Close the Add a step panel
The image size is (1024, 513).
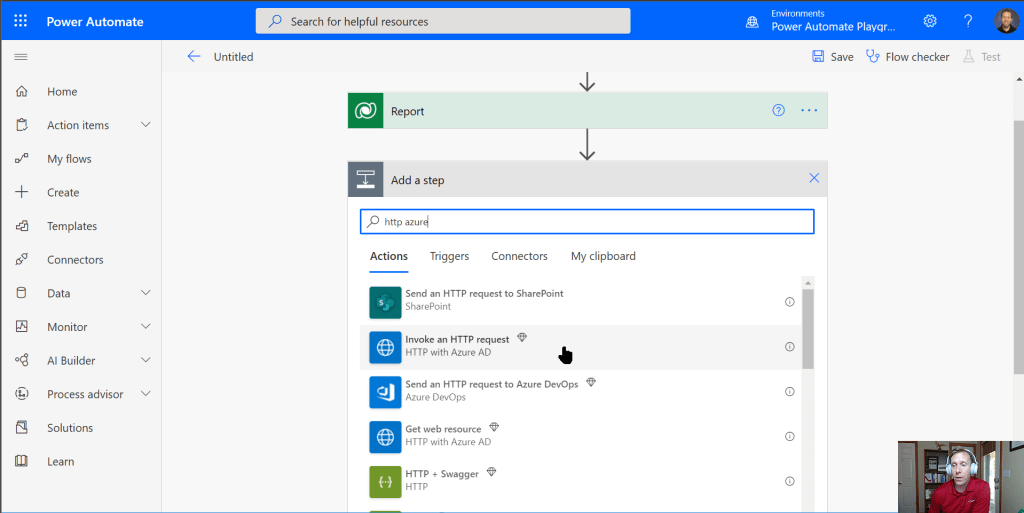tap(814, 178)
